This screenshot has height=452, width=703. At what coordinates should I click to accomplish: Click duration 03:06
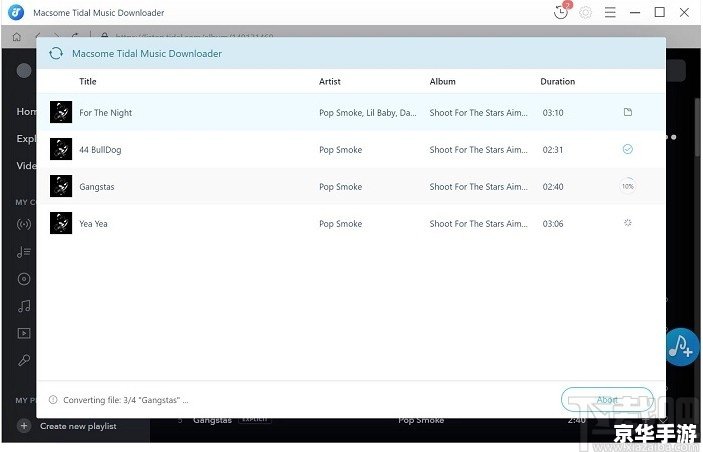(x=553, y=224)
